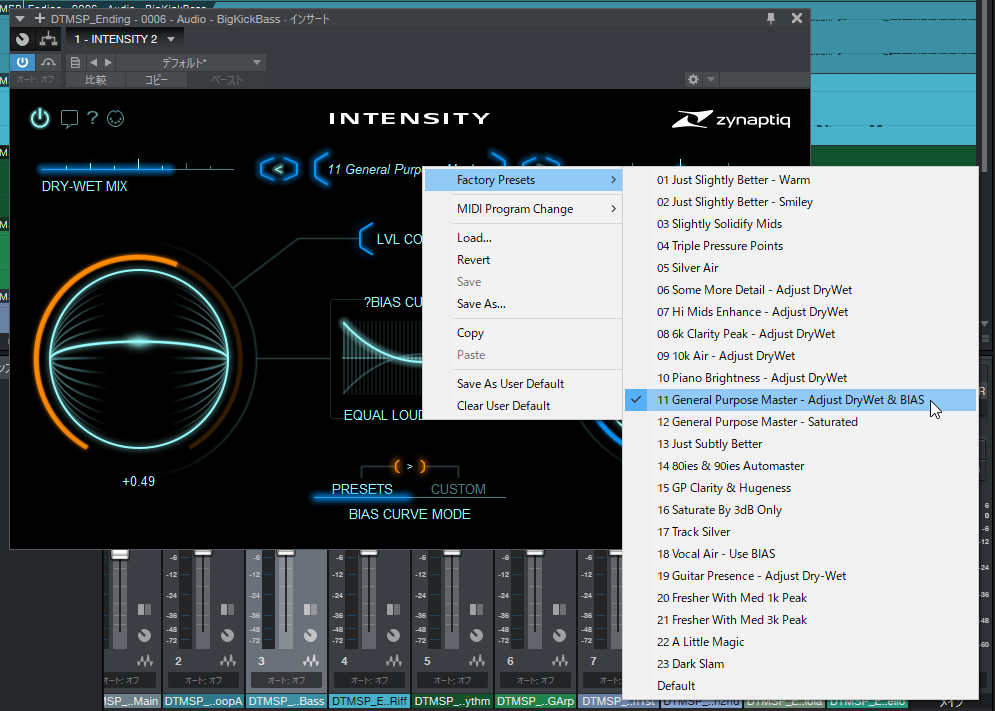The image size is (995, 711).
Task: Toggle channel 6 stereo mode indicator
Action: [559, 609]
